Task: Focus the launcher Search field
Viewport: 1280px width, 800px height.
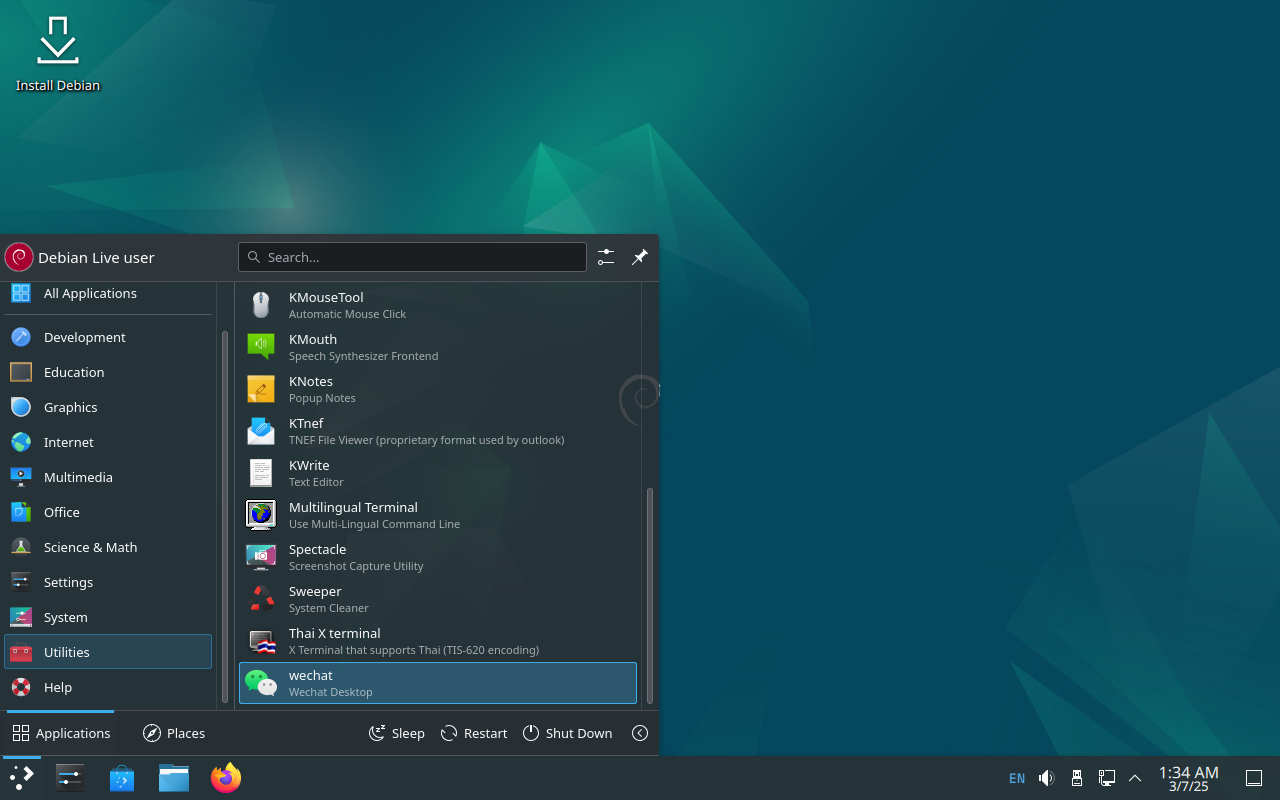Action: 412,257
